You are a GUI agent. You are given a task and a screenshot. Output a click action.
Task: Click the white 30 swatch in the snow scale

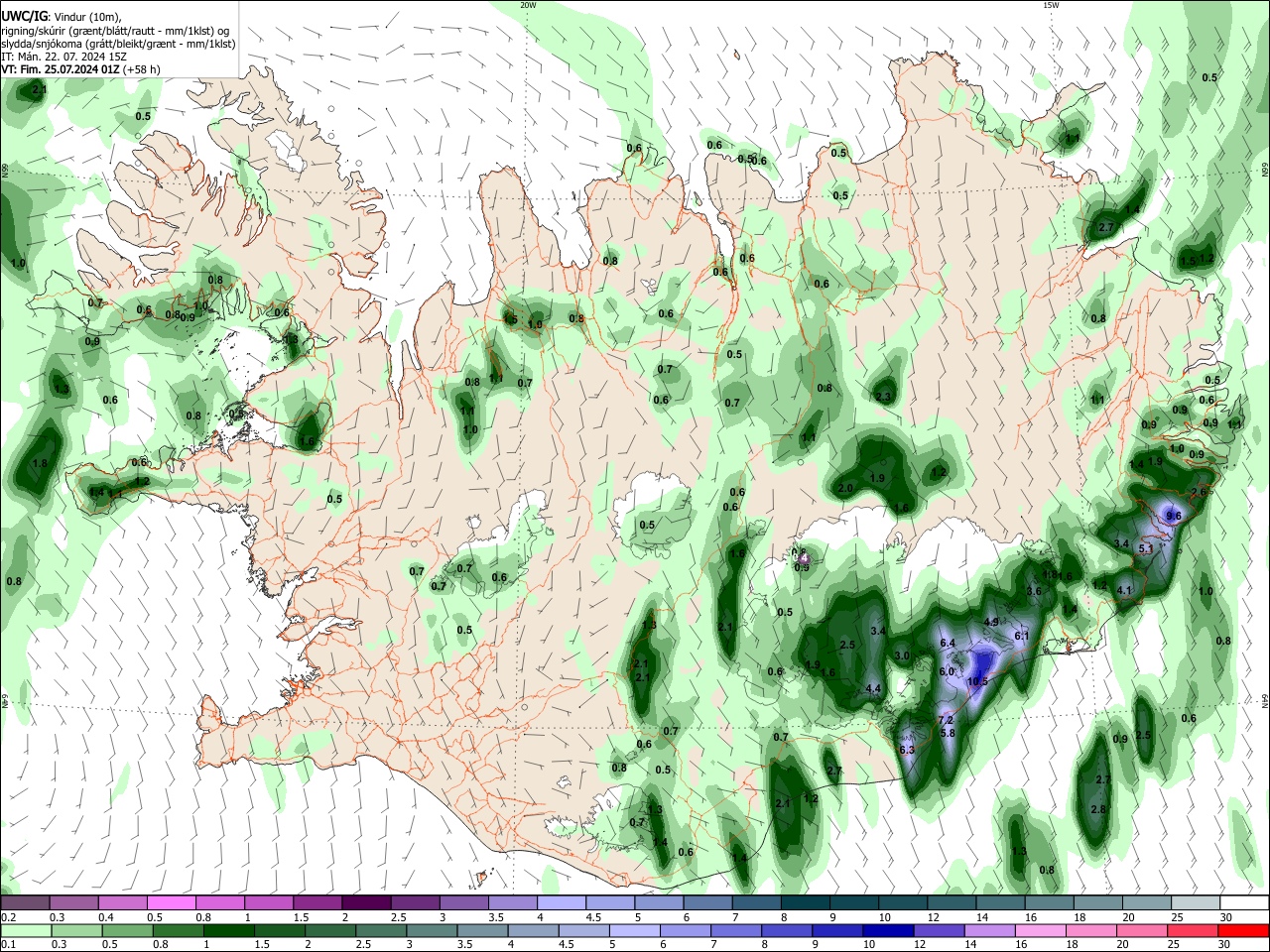pos(1244,903)
